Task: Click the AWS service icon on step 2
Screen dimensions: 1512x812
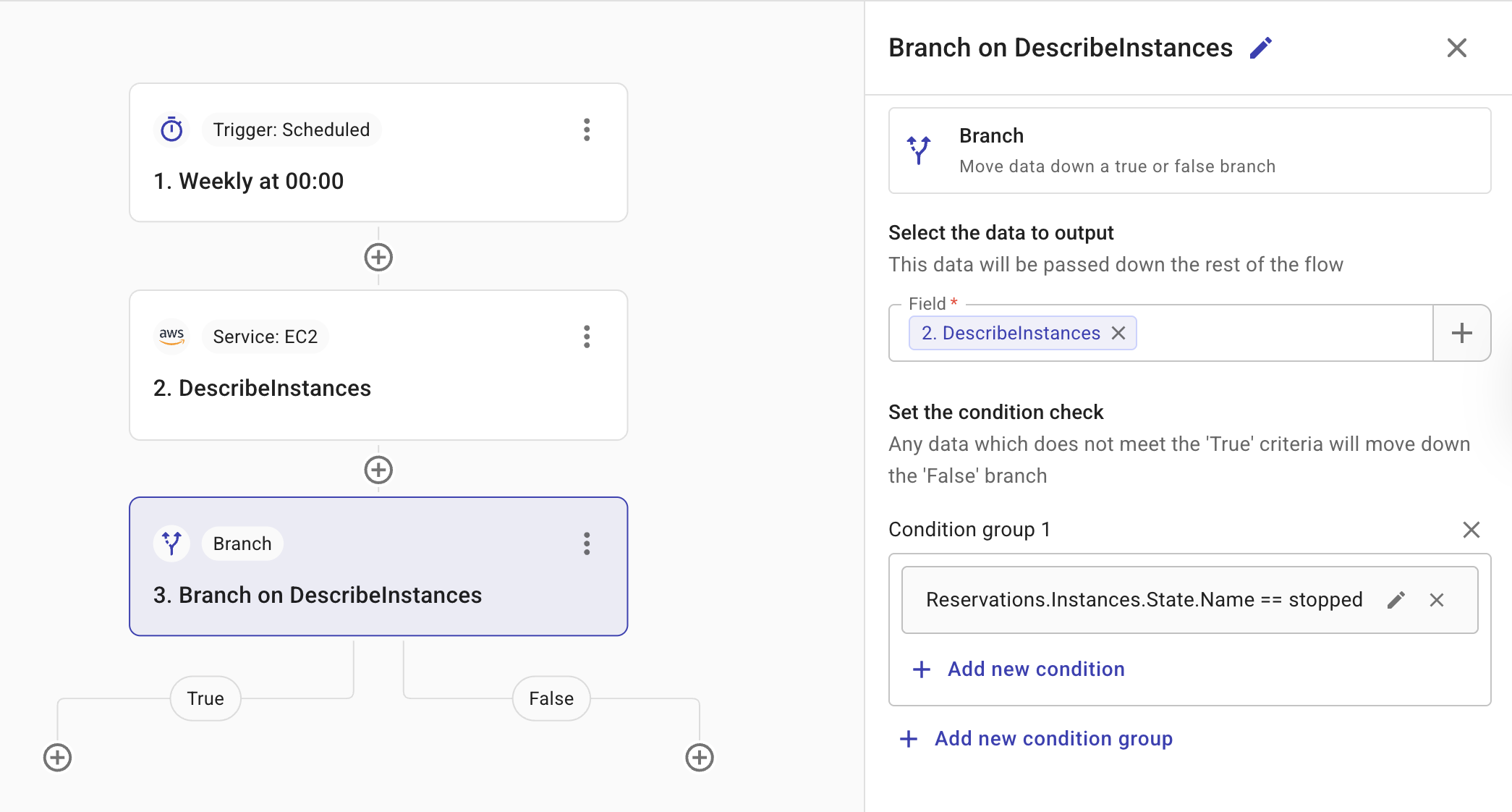Action: tap(171, 336)
